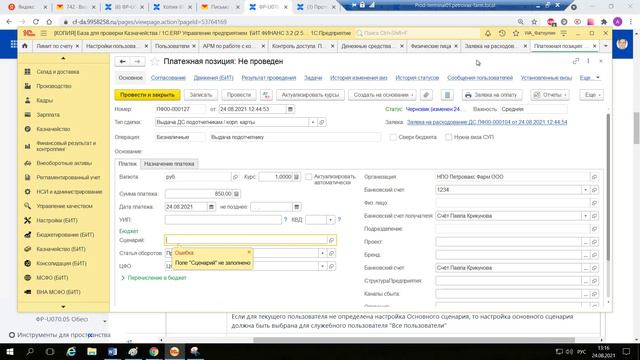The width and height of the screenshot is (640, 360).
Task: Toggle Нужна виза СУП checkbox
Action: click(449, 137)
